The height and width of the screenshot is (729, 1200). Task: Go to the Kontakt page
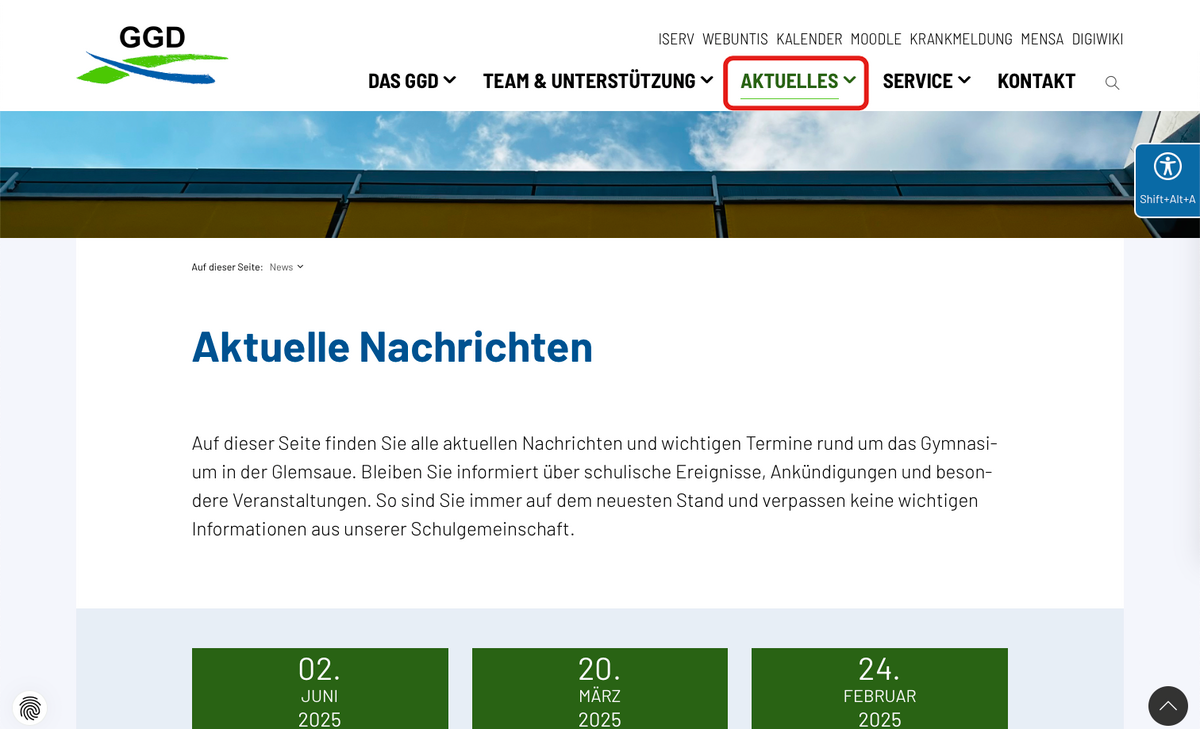[x=1036, y=81]
